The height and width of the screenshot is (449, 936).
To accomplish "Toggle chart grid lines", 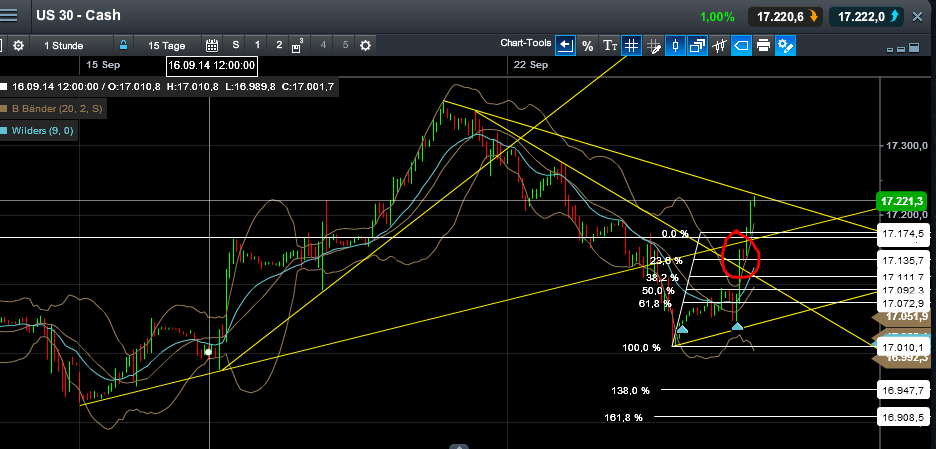I will click(631, 45).
